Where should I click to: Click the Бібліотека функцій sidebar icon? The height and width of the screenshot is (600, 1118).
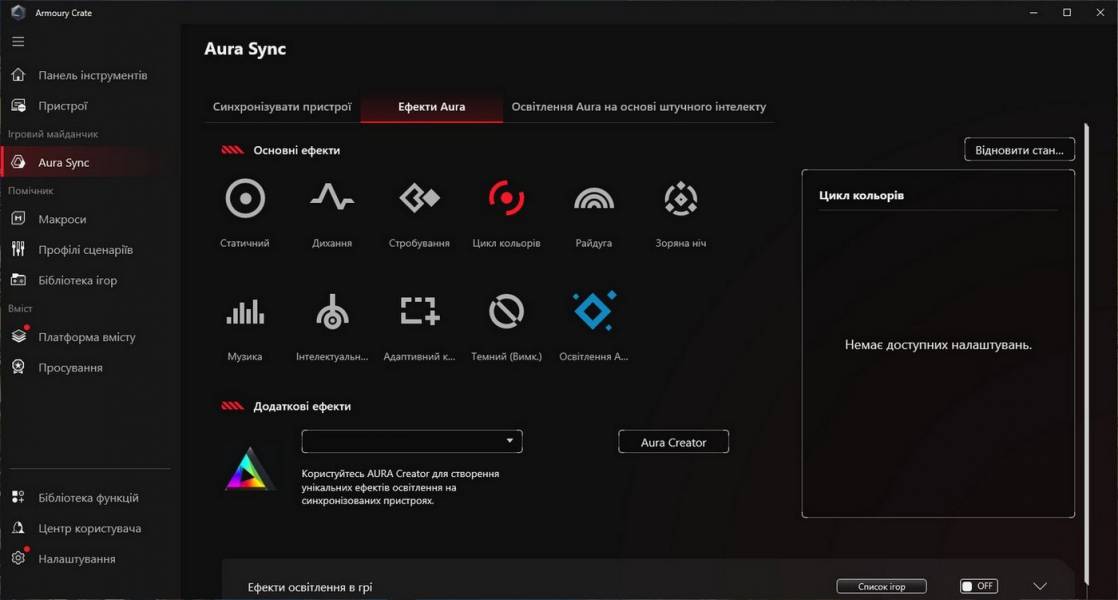(x=19, y=497)
